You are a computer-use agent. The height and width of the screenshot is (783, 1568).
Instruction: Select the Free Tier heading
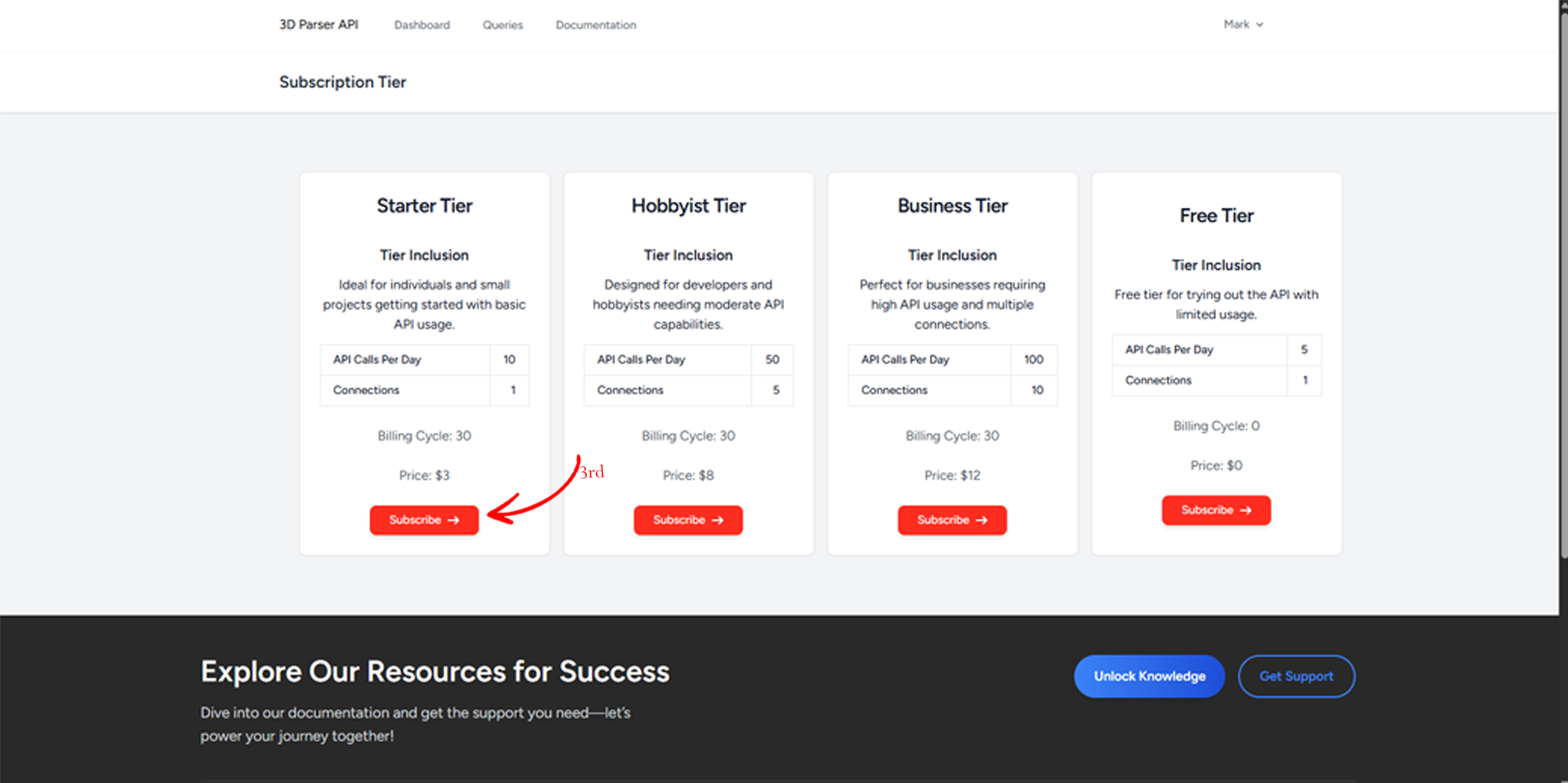(1216, 216)
